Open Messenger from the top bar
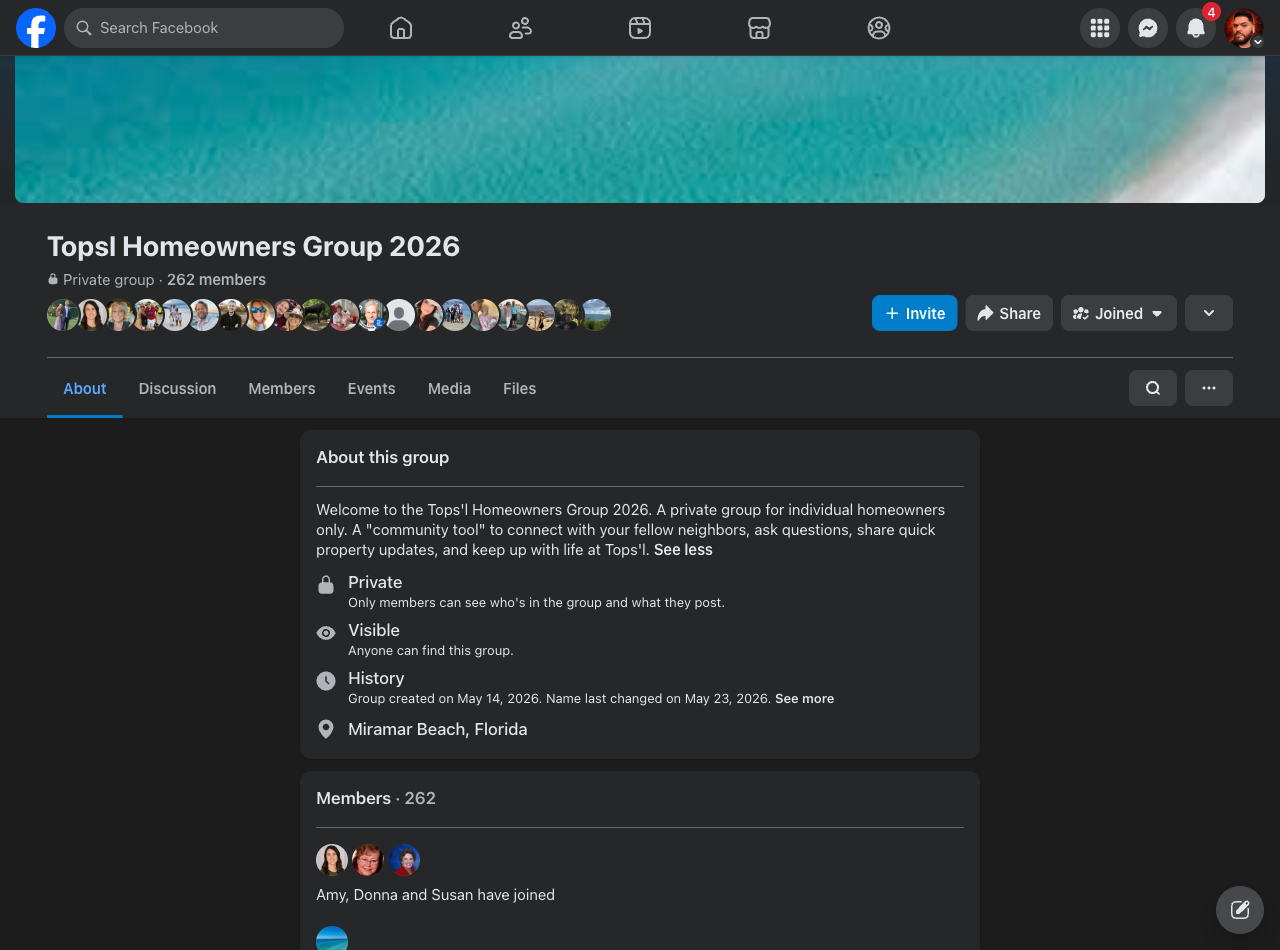The width and height of the screenshot is (1280, 950). 1148,28
